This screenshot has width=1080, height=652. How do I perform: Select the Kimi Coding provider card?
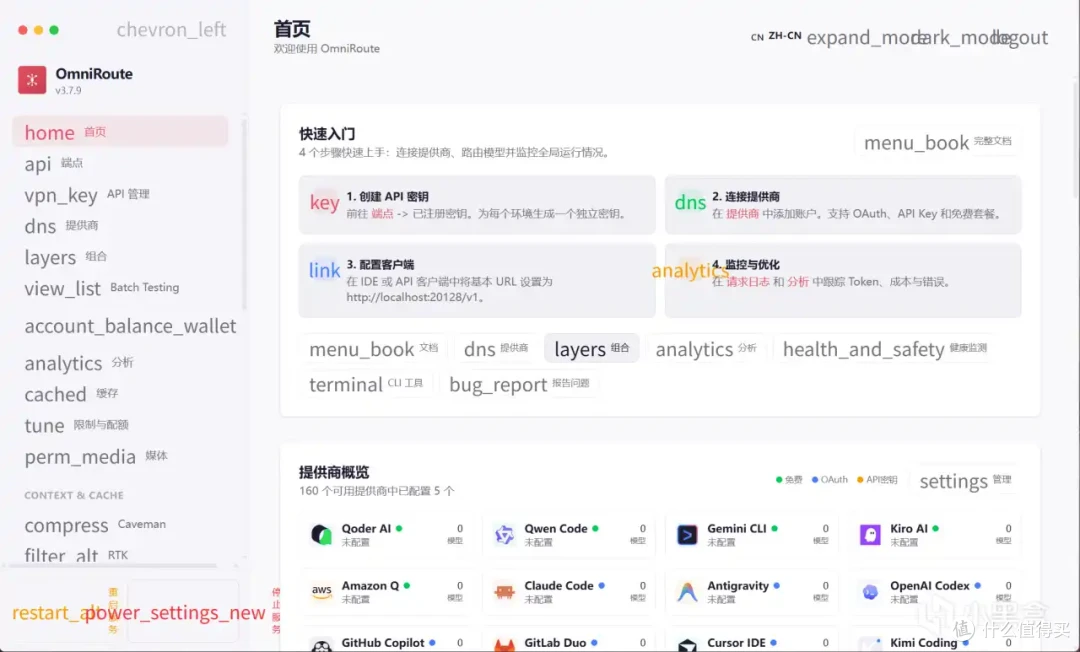(935, 640)
